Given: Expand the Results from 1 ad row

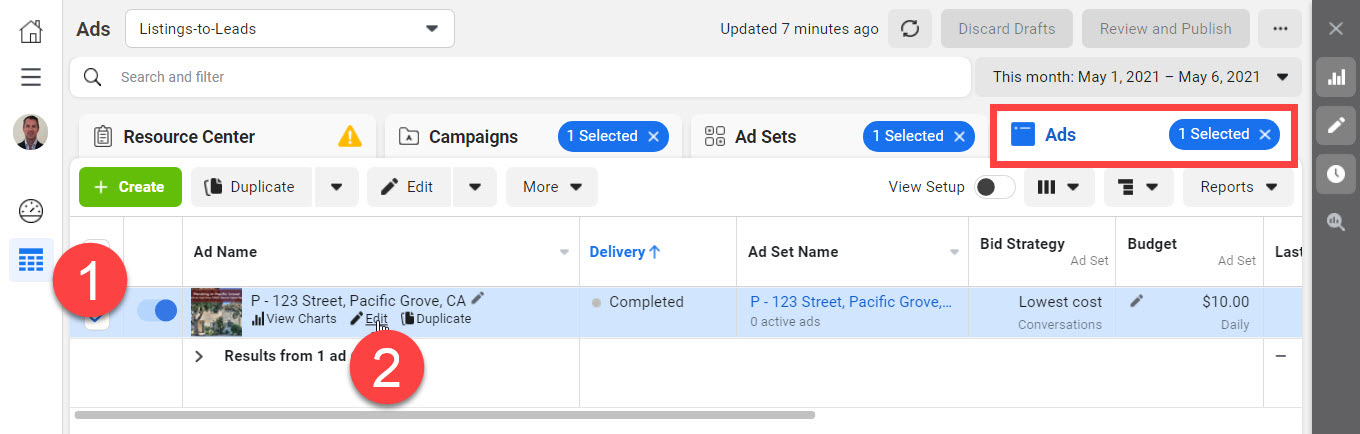Looking at the screenshot, I should (199, 356).
